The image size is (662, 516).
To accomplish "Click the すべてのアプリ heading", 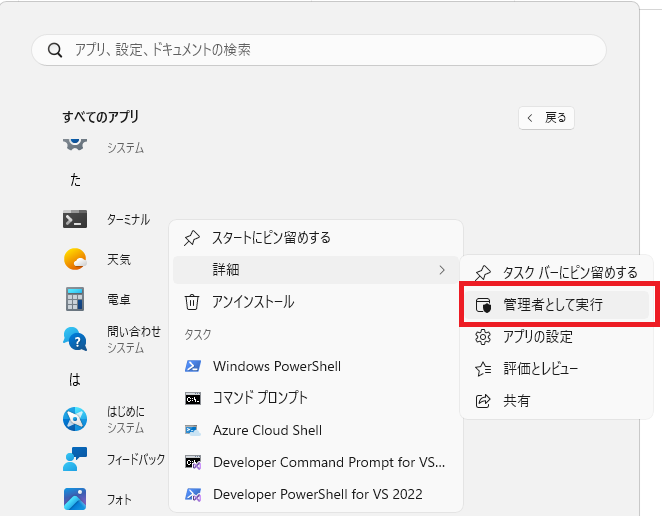I will (100, 117).
